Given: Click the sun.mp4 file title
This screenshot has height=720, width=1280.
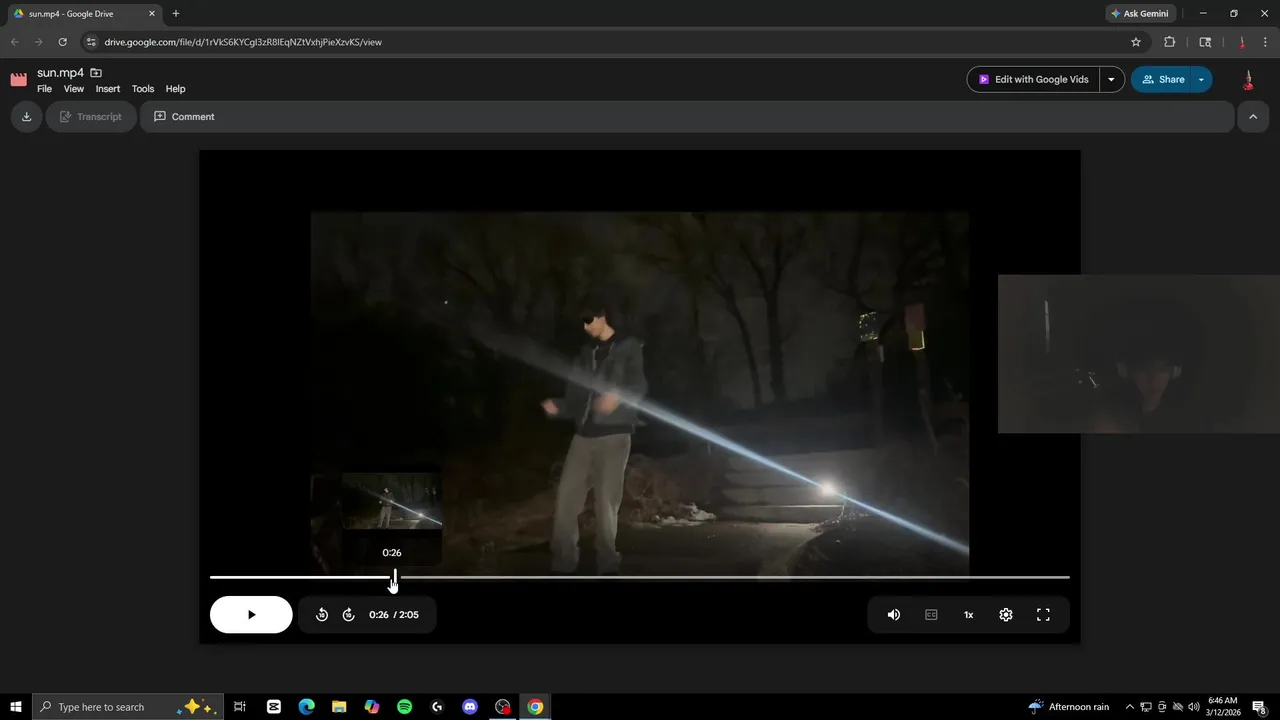Looking at the screenshot, I should click(60, 73).
